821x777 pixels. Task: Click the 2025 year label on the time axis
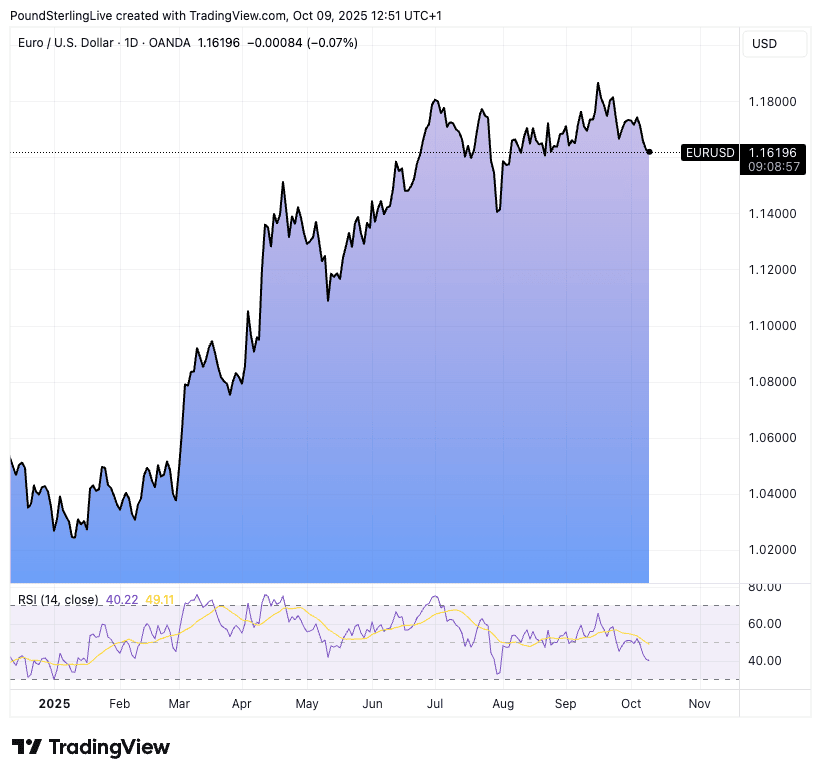click(x=54, y=704)
